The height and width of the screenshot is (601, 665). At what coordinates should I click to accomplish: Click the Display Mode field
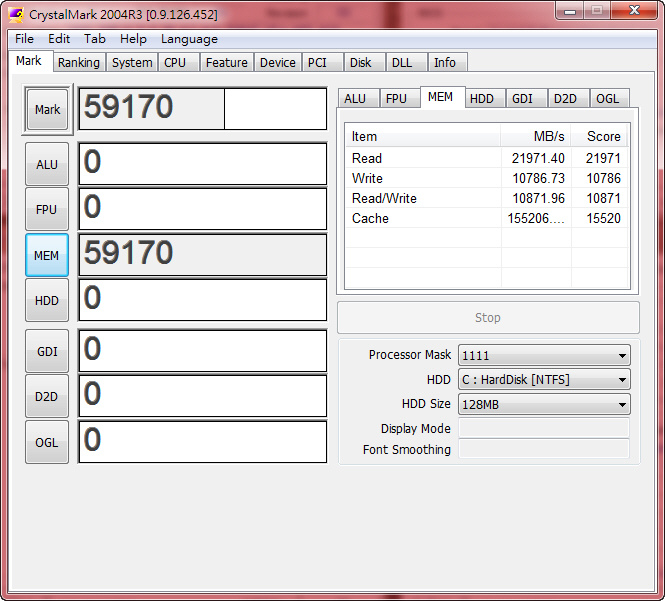click(x=544, y=428)
